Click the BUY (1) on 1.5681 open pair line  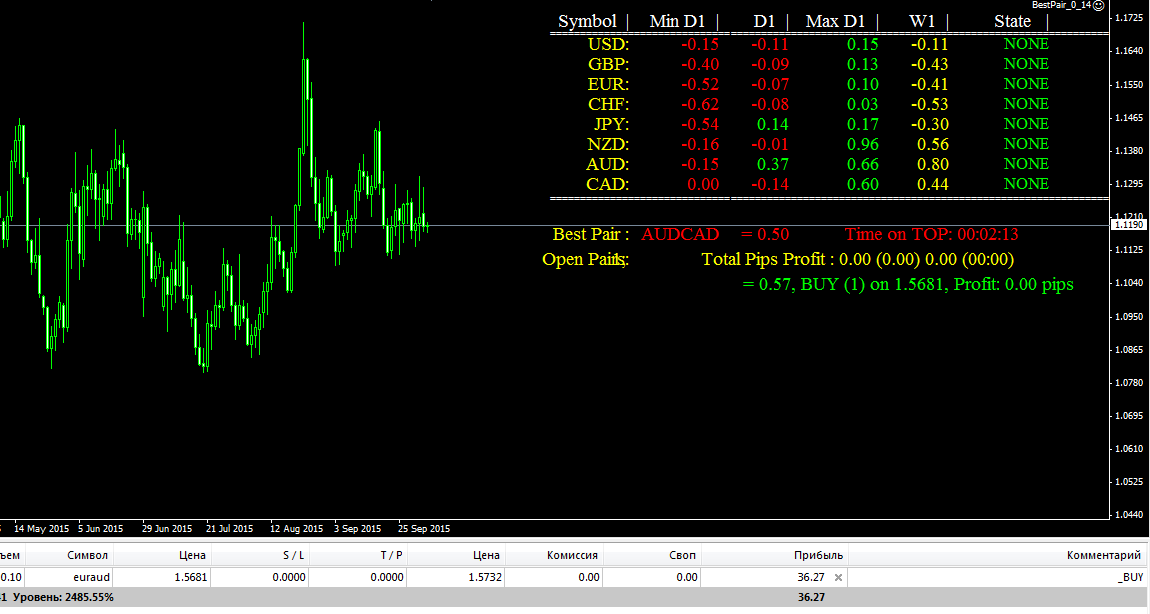(x=908, y=284)
